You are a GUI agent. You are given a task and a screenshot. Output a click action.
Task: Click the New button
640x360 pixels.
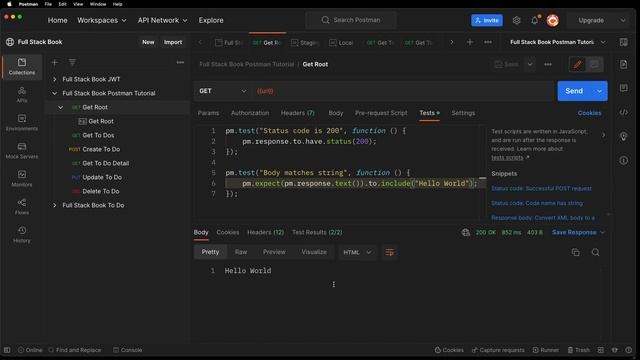[148, 42]
